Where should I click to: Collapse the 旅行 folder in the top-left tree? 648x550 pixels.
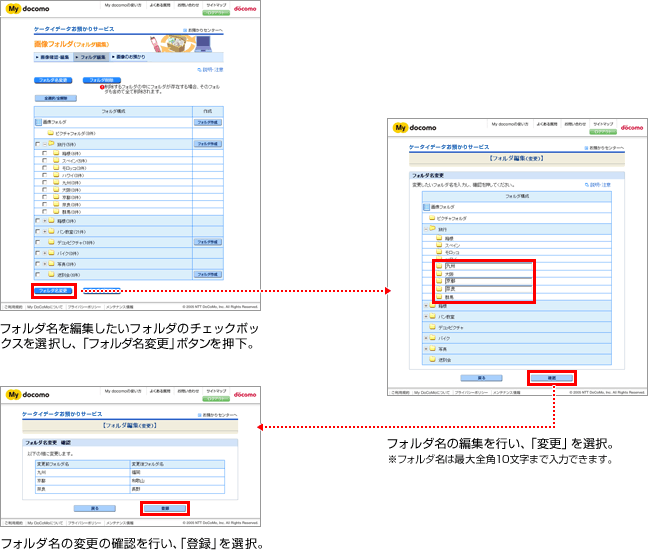44,144
